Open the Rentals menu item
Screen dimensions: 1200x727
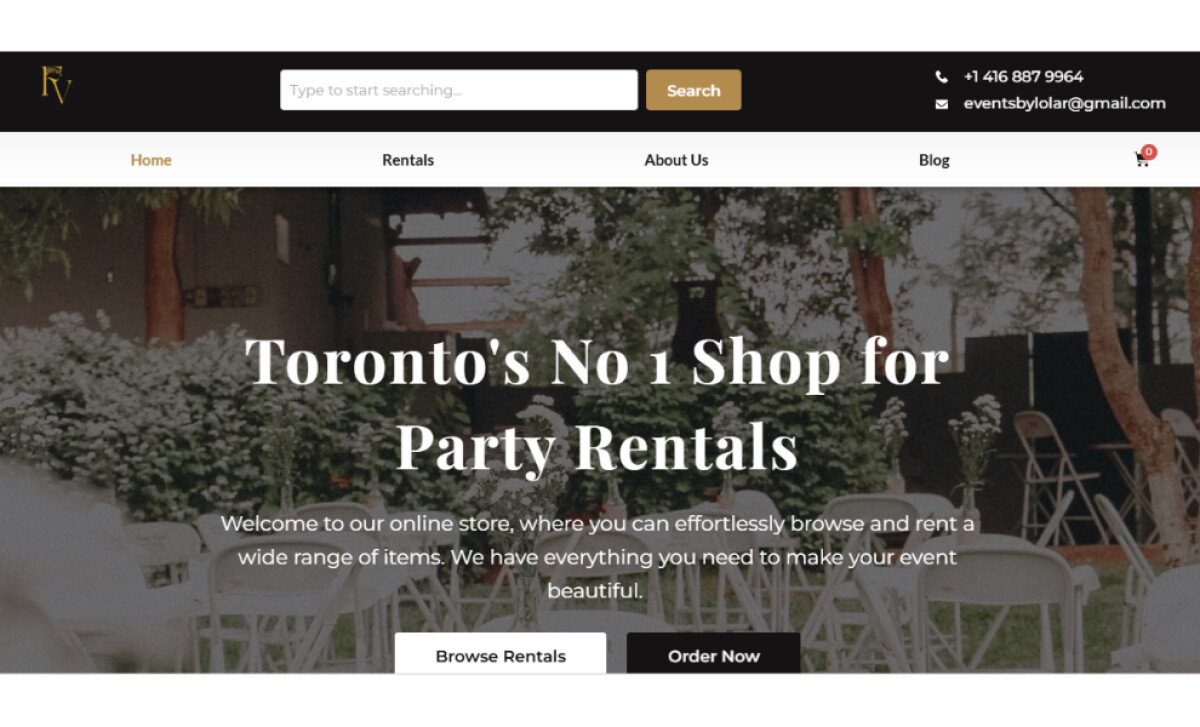pyautogui.click(x=408, y=160)
